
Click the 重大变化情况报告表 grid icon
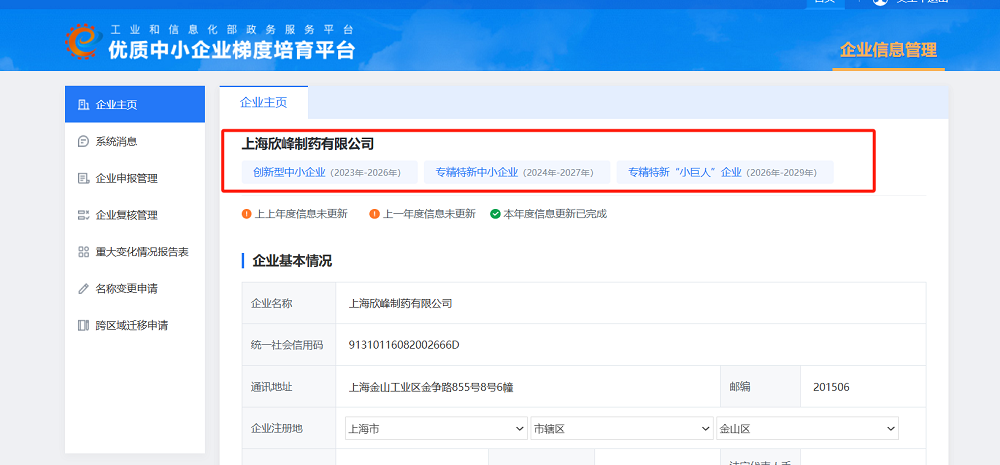click(83, 252)
